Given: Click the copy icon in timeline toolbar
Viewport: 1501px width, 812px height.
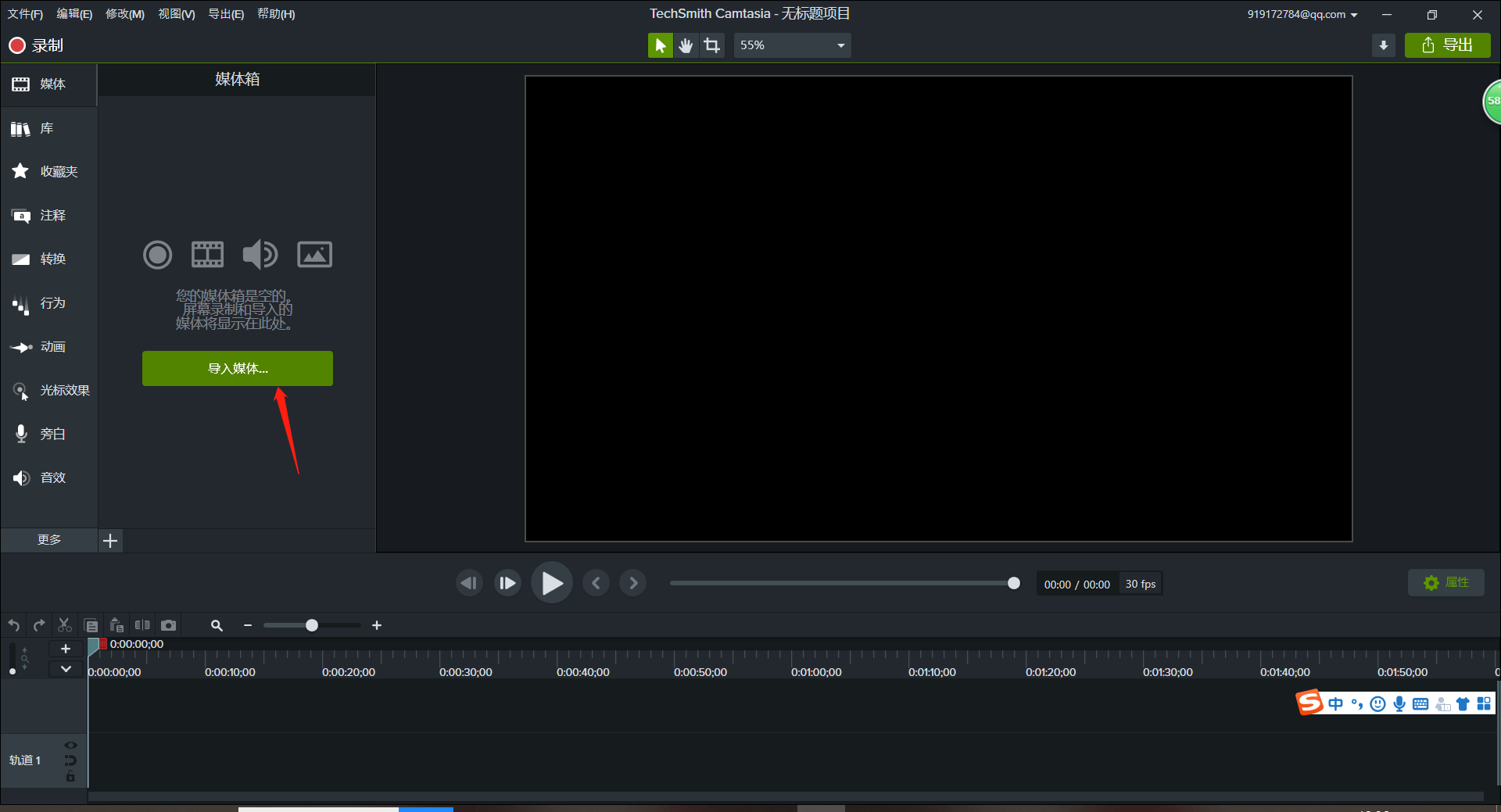Looking at the screenshot, I should pos(91,625).
